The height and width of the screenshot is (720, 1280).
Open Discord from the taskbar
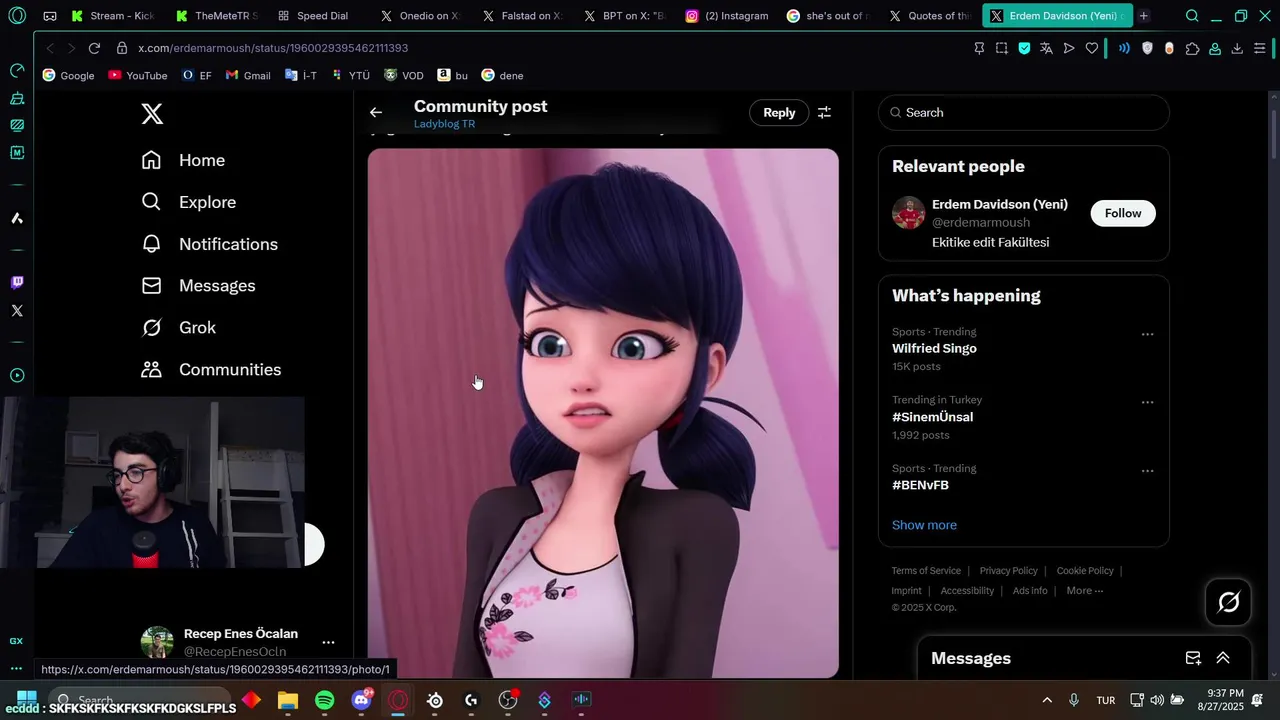(x=362, y=700)
